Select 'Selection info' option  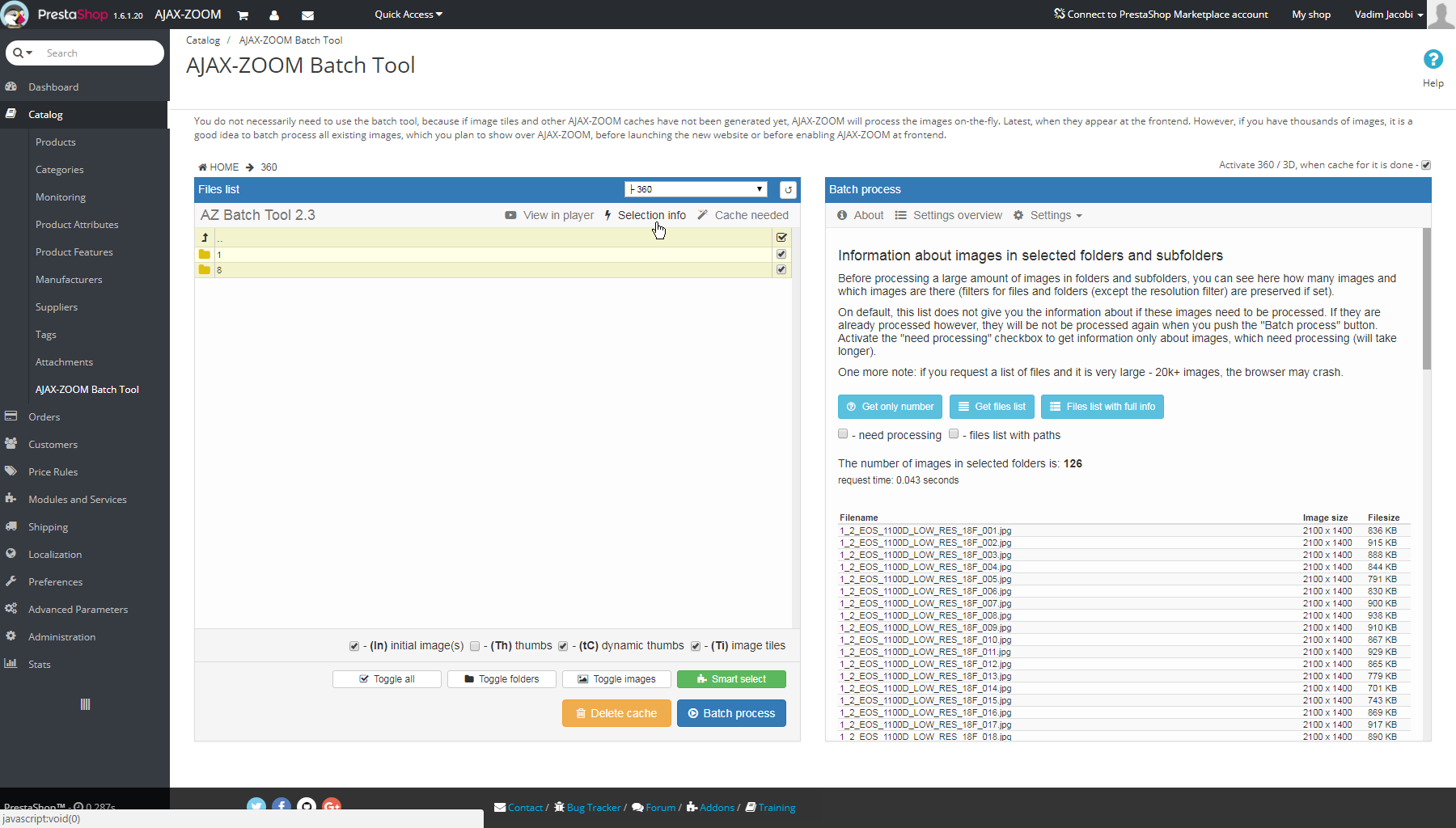[x=645, y=215]
